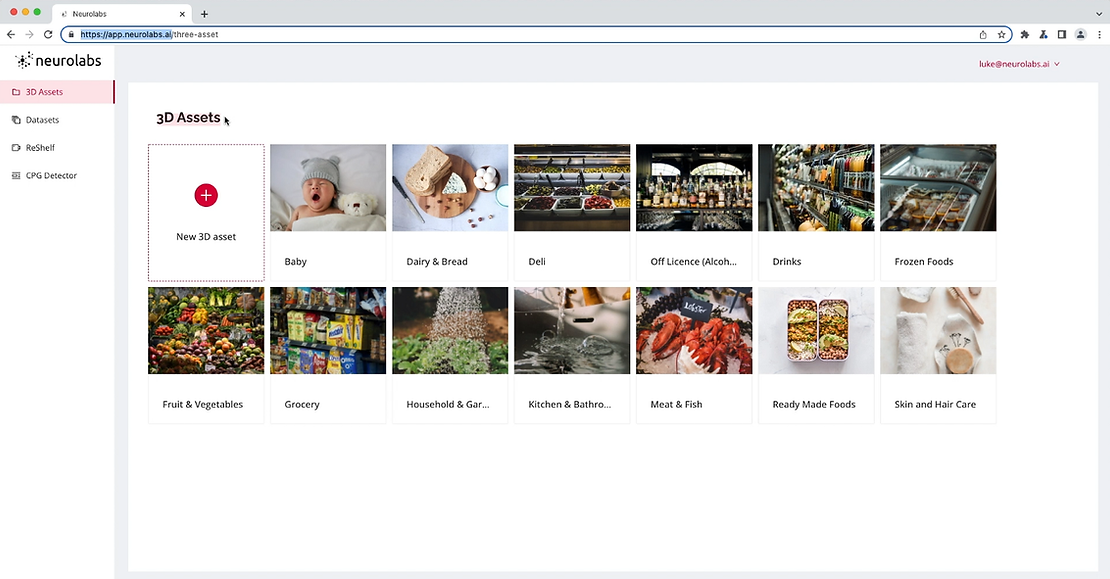
Task: Click the Frozen Foods thumbnail image
Action: tap(938, 188)
